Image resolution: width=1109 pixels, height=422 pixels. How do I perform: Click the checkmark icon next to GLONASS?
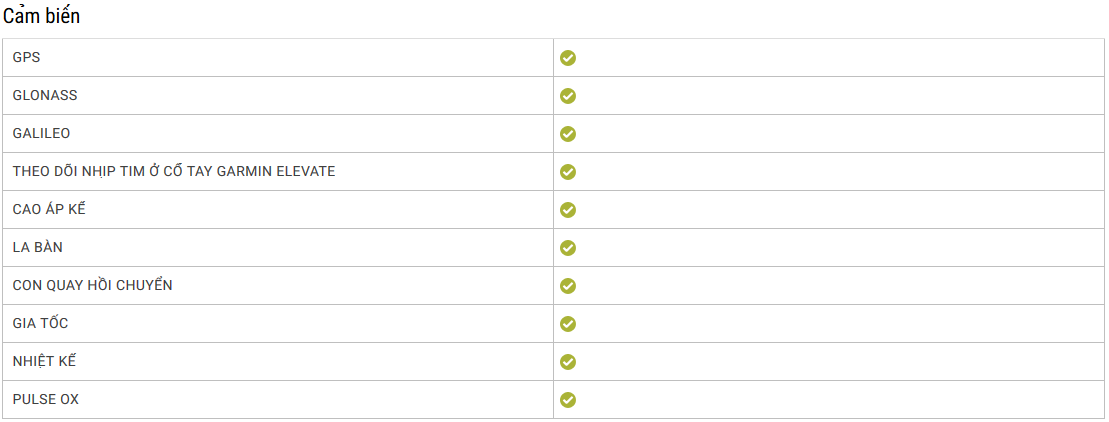click(x=567, y=96)
